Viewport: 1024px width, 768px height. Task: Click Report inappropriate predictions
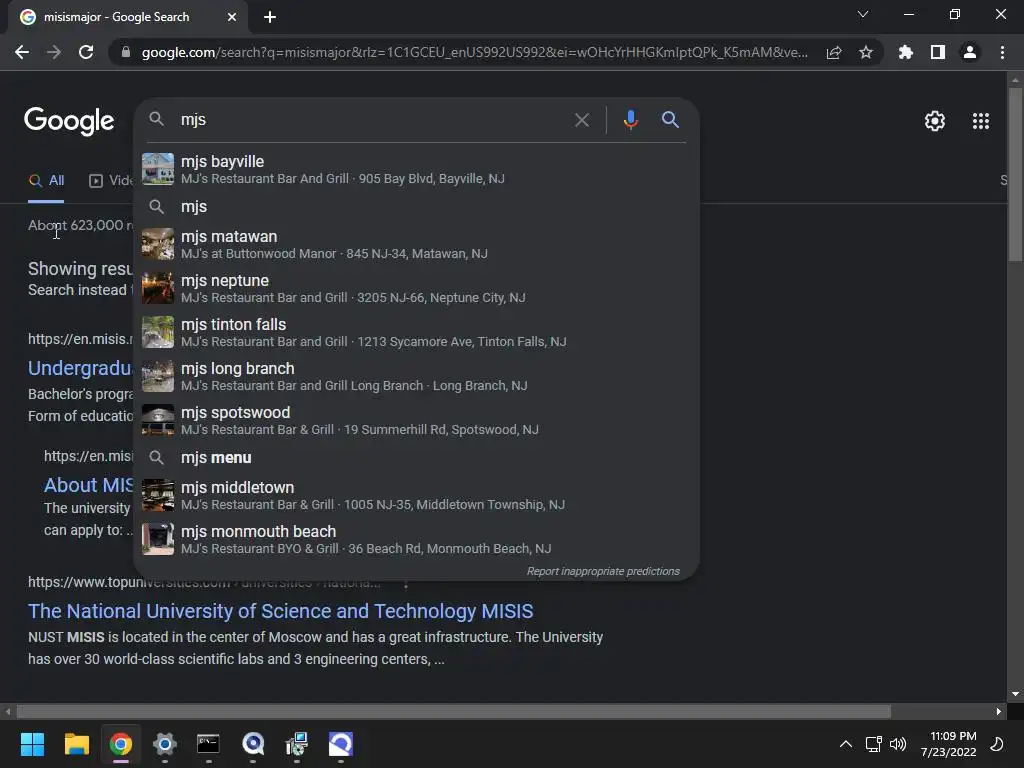click(x=603, y=571)
